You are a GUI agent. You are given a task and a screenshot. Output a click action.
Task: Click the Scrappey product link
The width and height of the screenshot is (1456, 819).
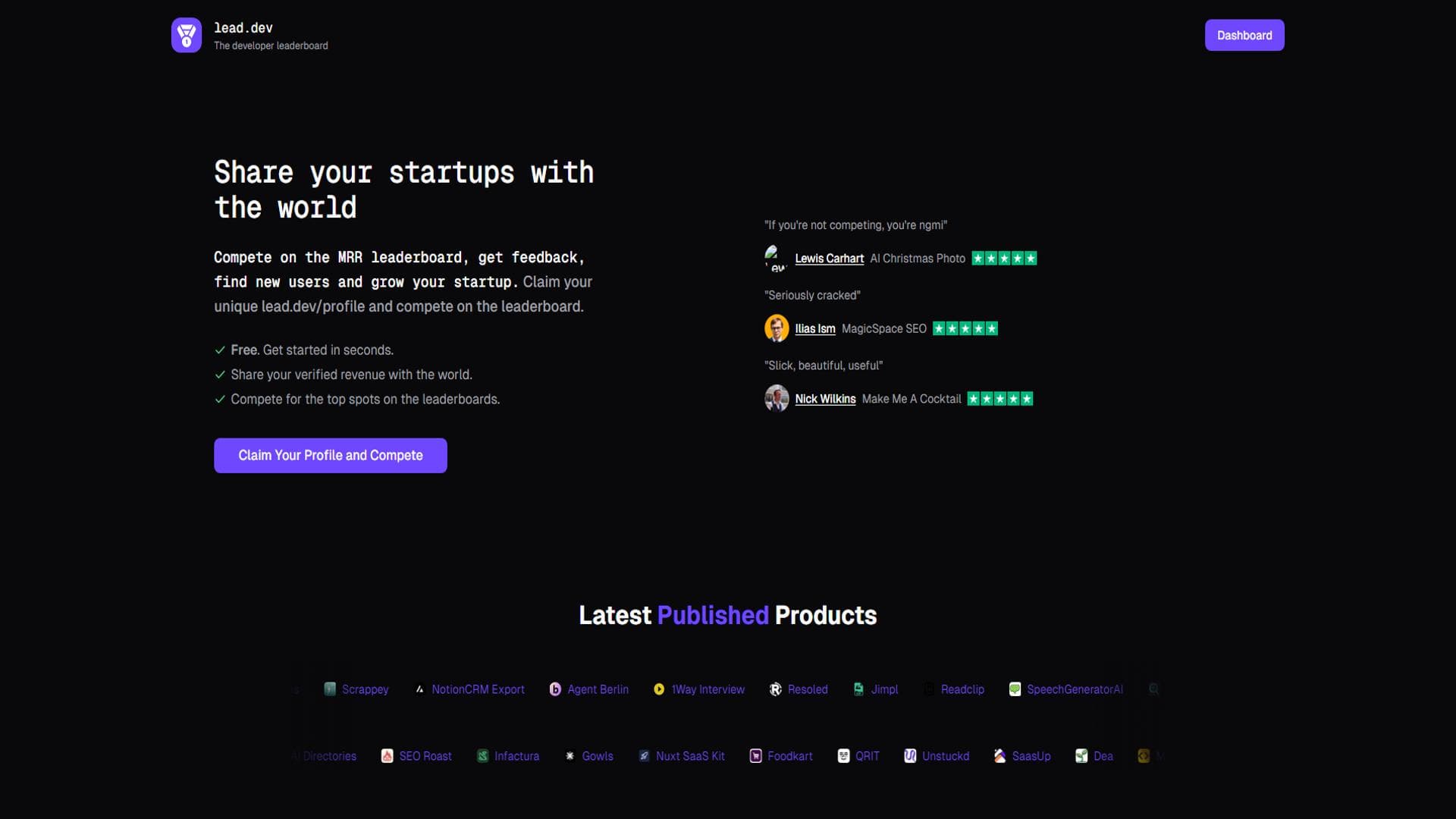click(365, 689)
